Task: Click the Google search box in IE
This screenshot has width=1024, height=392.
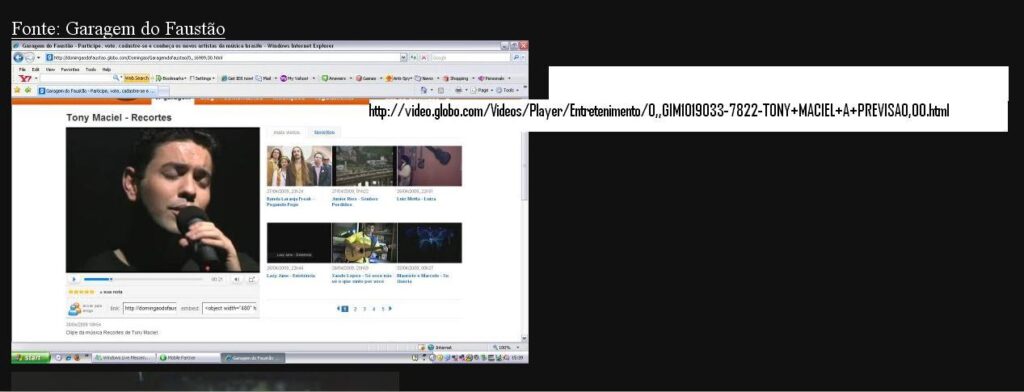Action: click(470, 57)
